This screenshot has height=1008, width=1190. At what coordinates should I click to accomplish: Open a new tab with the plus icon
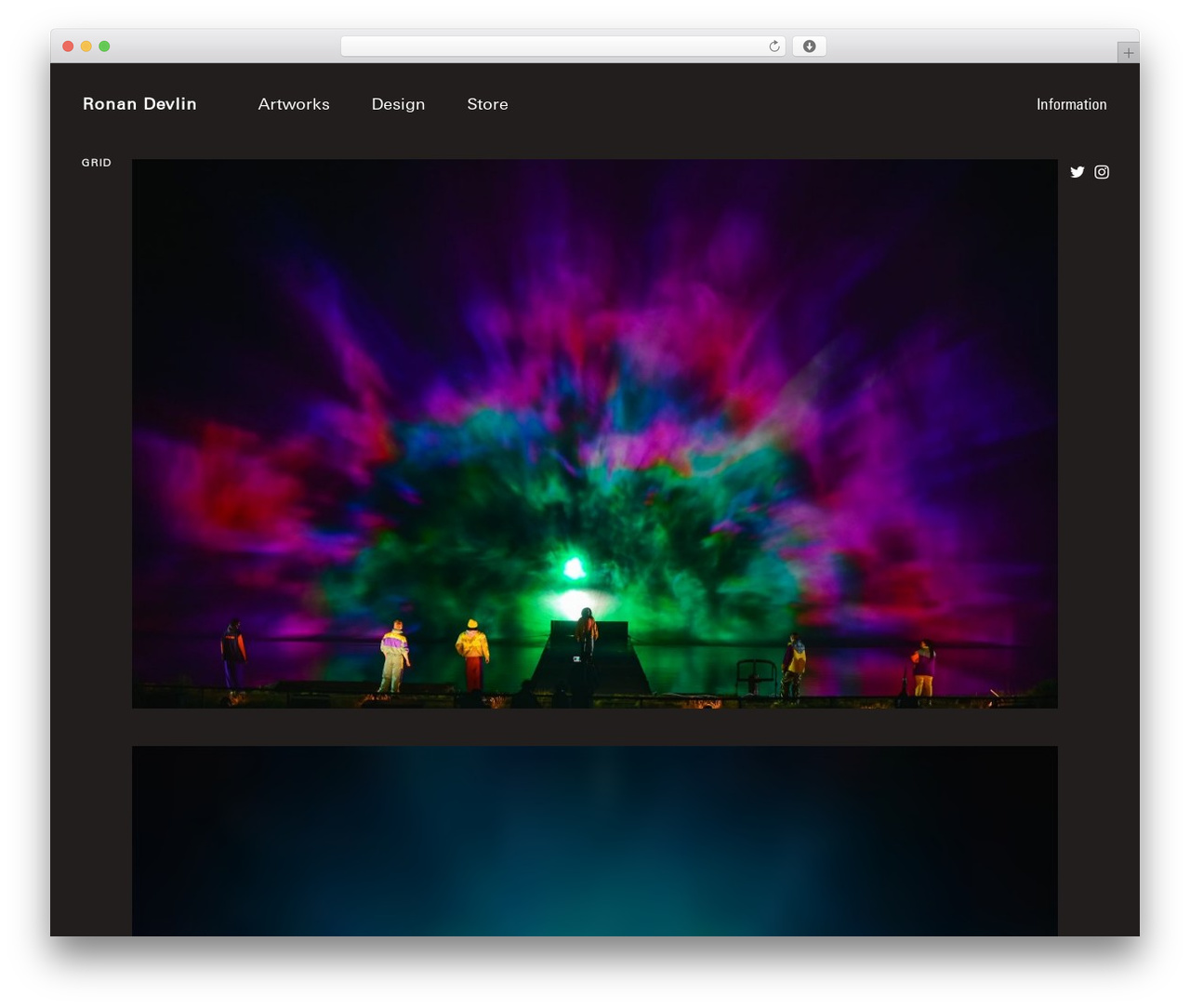pyautogui.click(x=1128, y=53)
